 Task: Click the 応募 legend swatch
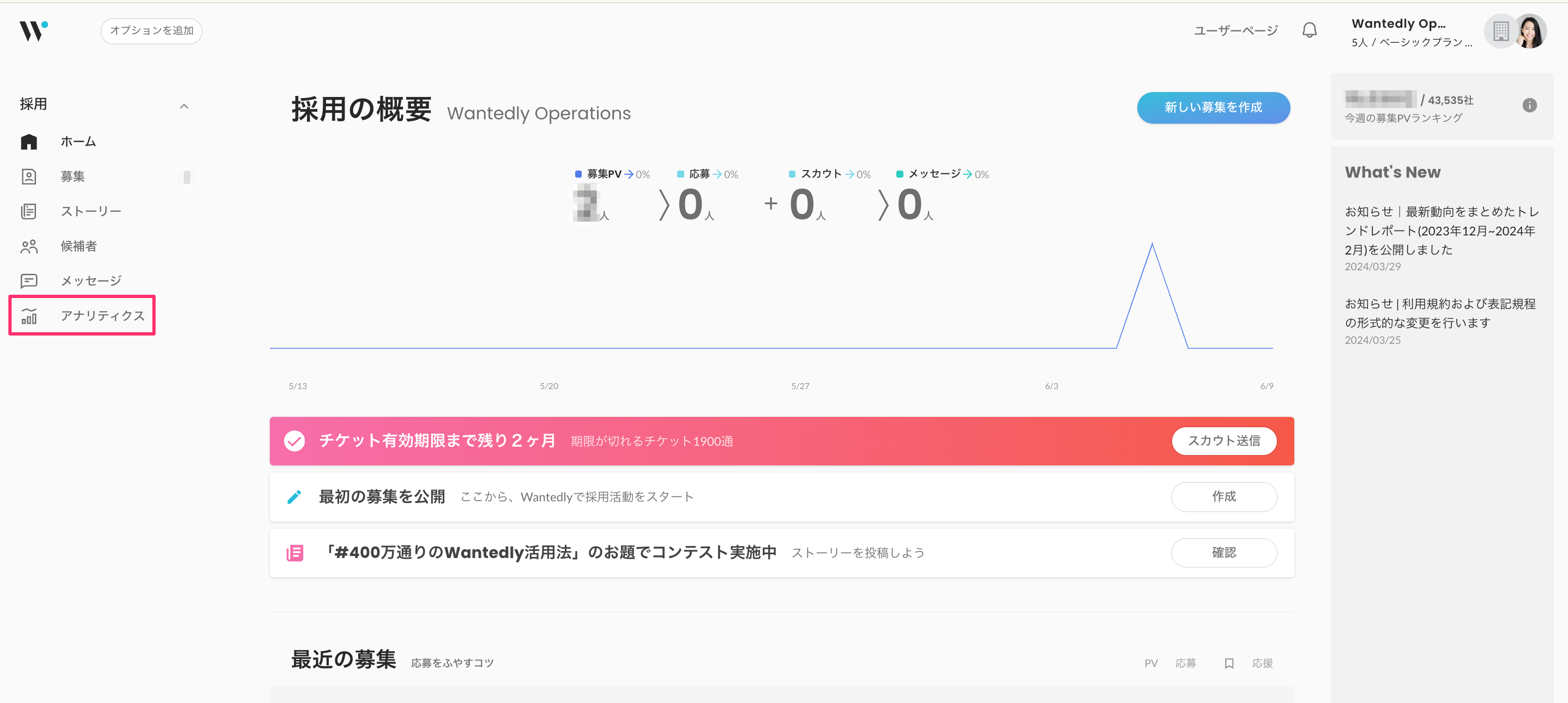pos(680,174)
